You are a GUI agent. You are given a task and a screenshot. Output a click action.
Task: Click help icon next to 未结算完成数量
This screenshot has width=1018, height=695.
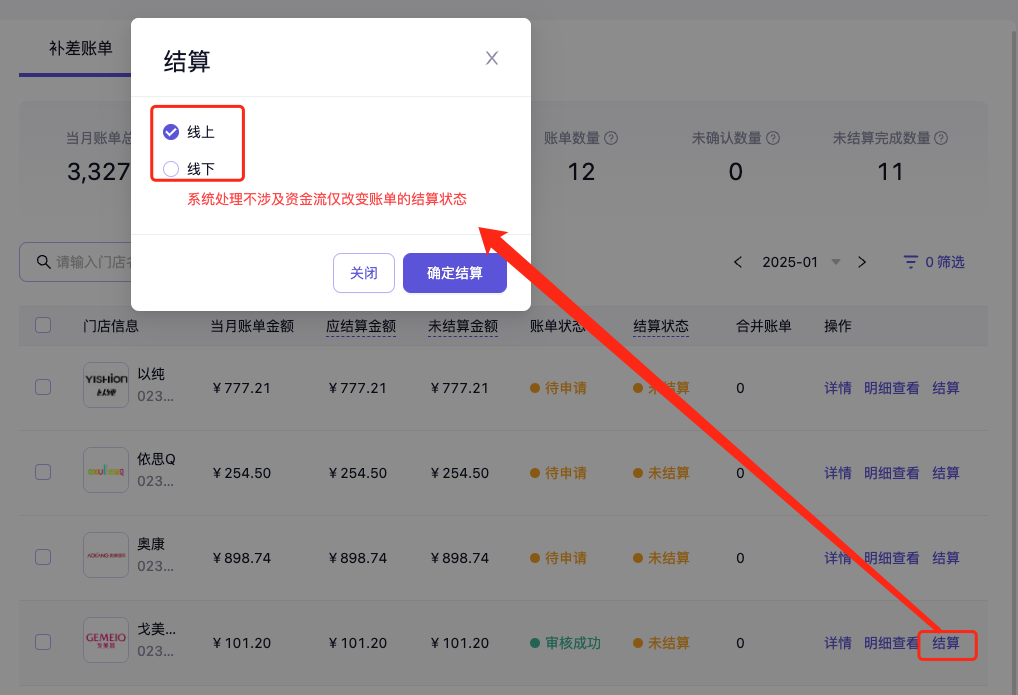coord(941,139)
